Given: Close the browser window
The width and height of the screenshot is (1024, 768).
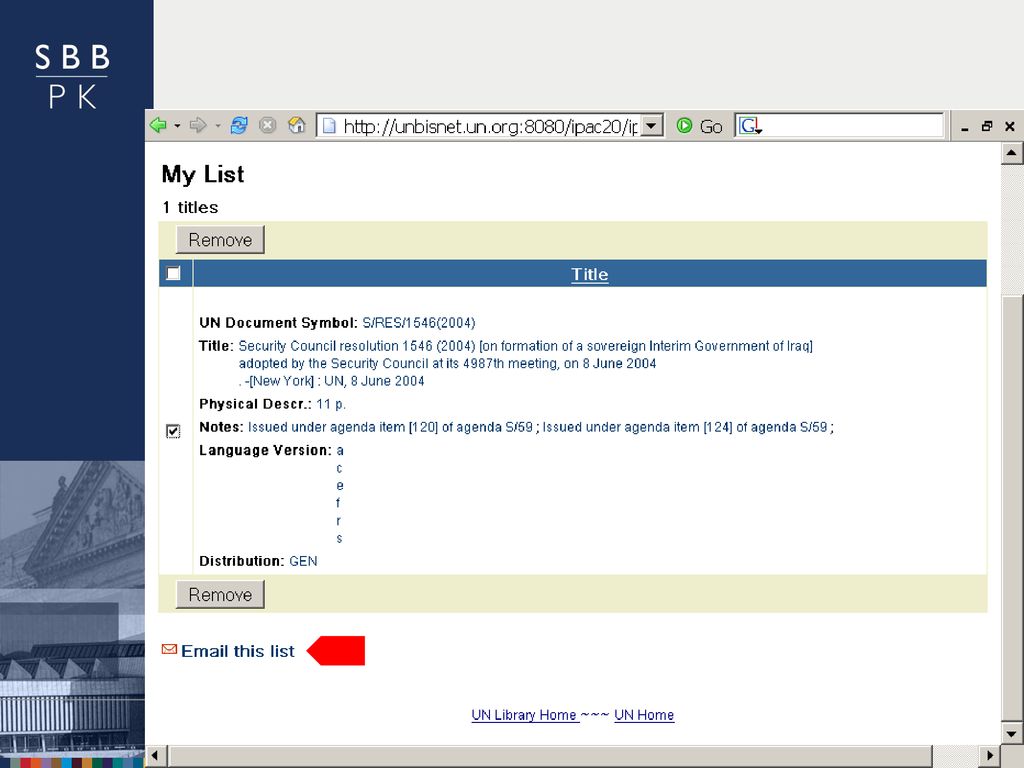Looking at the screenshot, I should [x=1010, y=127].
